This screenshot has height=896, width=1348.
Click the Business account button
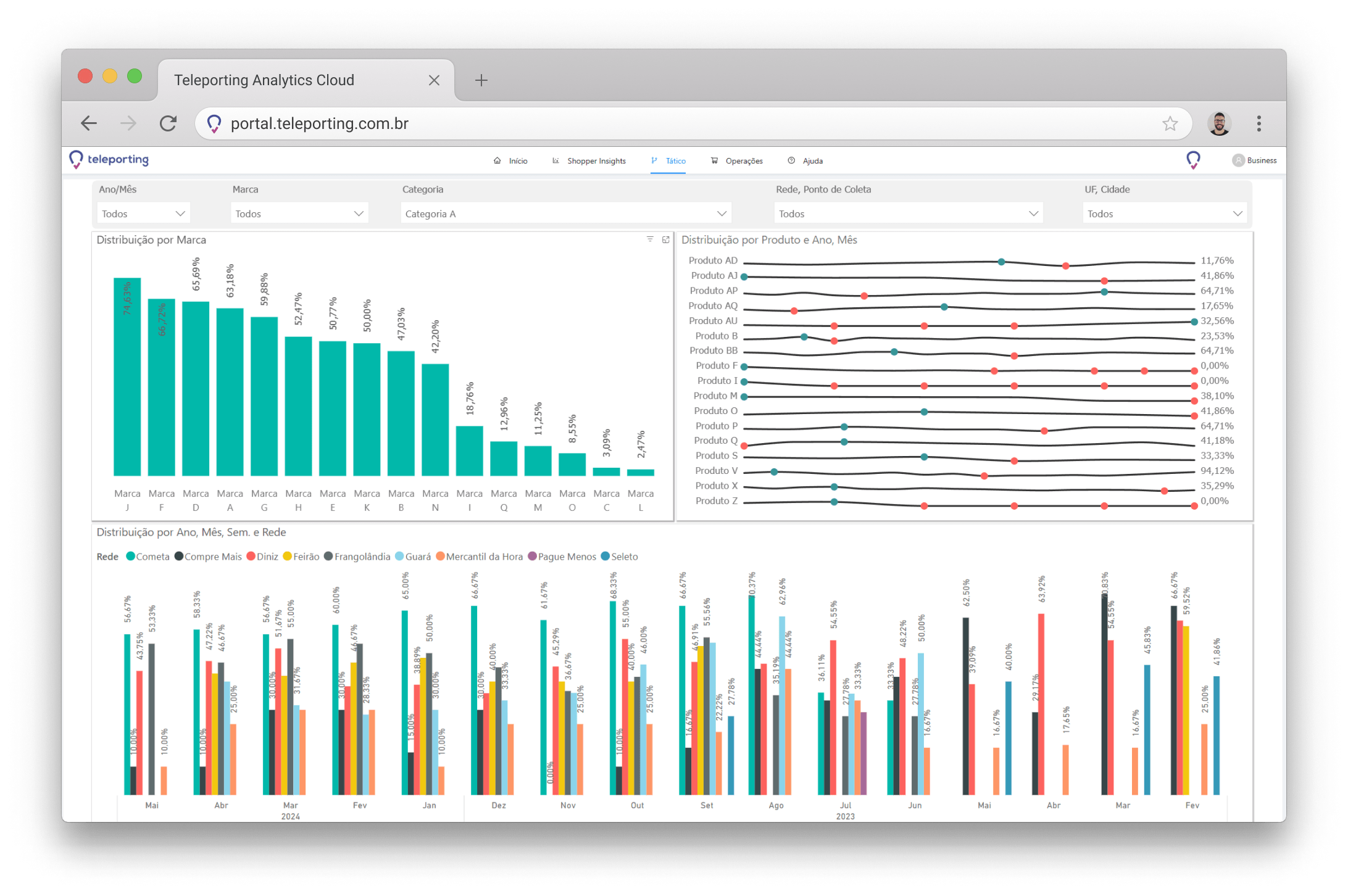(1255, 160)
